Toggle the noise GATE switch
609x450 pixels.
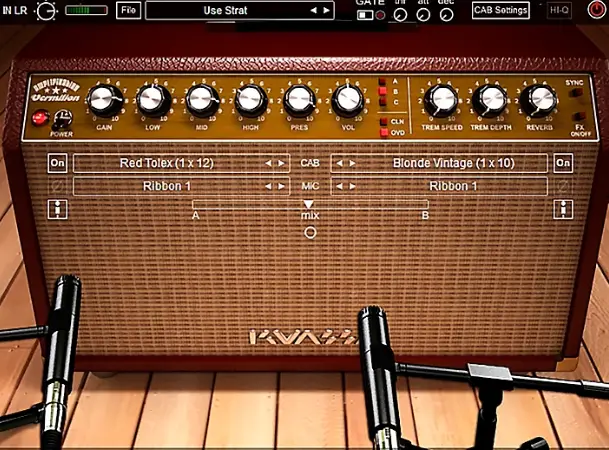[365, 15]
